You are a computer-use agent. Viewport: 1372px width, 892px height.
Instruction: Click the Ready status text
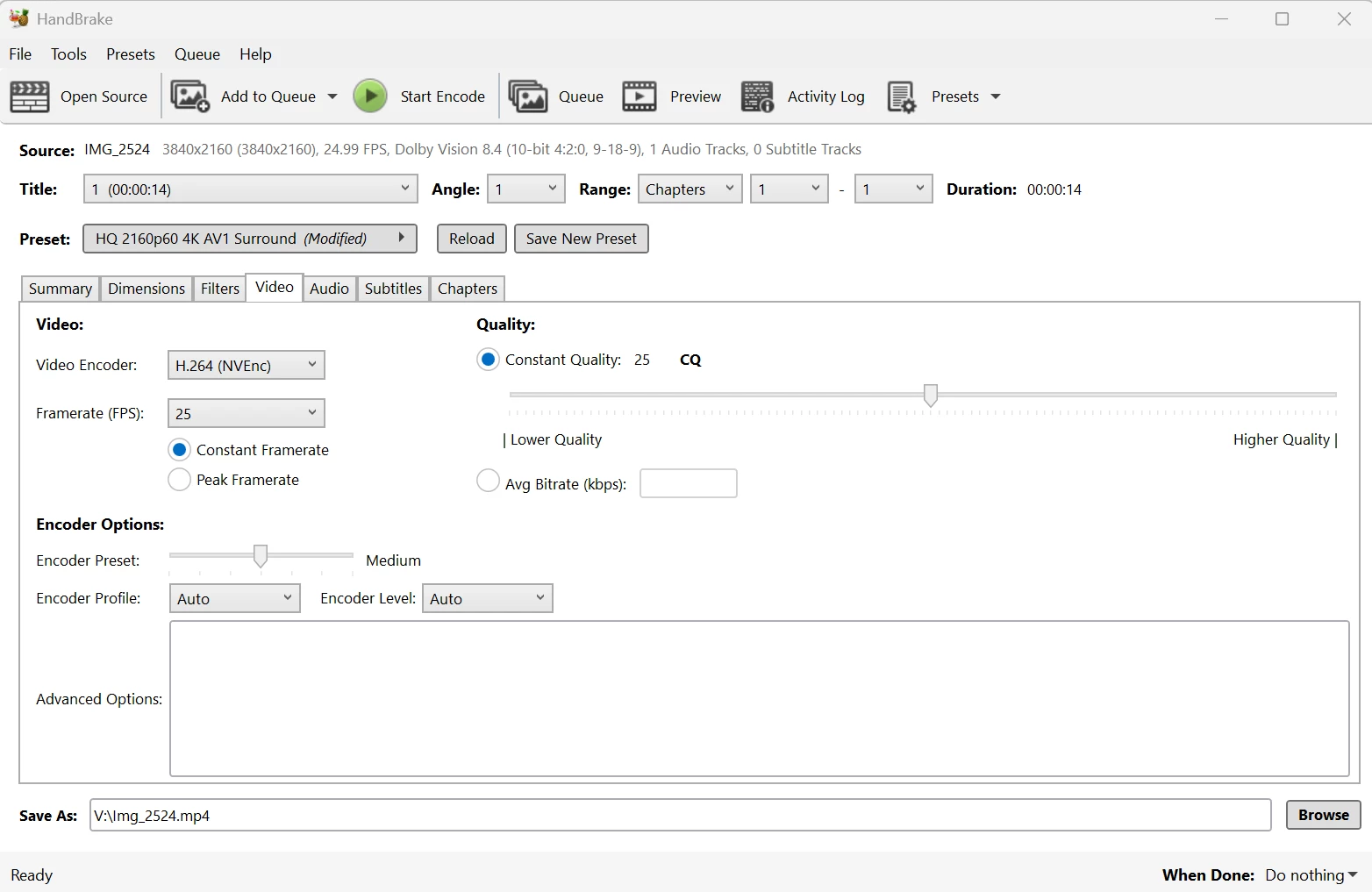tap(32, 875)
